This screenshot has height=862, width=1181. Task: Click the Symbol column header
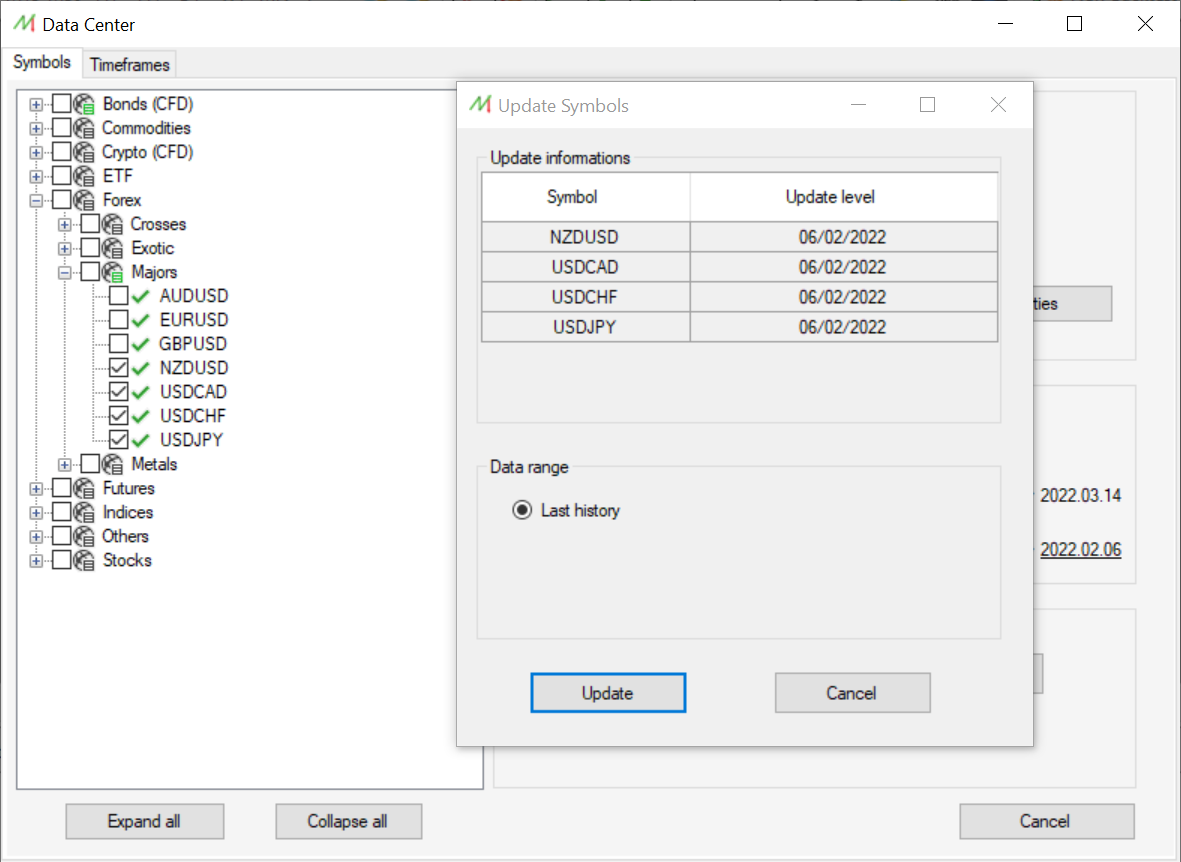point(585,197)
